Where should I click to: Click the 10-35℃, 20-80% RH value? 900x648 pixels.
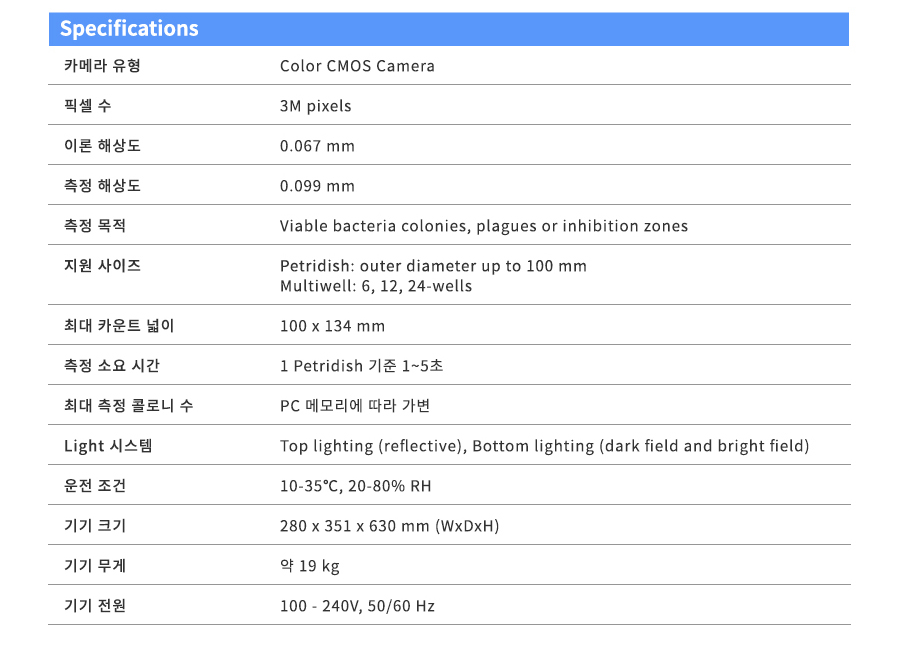tap(355, 486)
